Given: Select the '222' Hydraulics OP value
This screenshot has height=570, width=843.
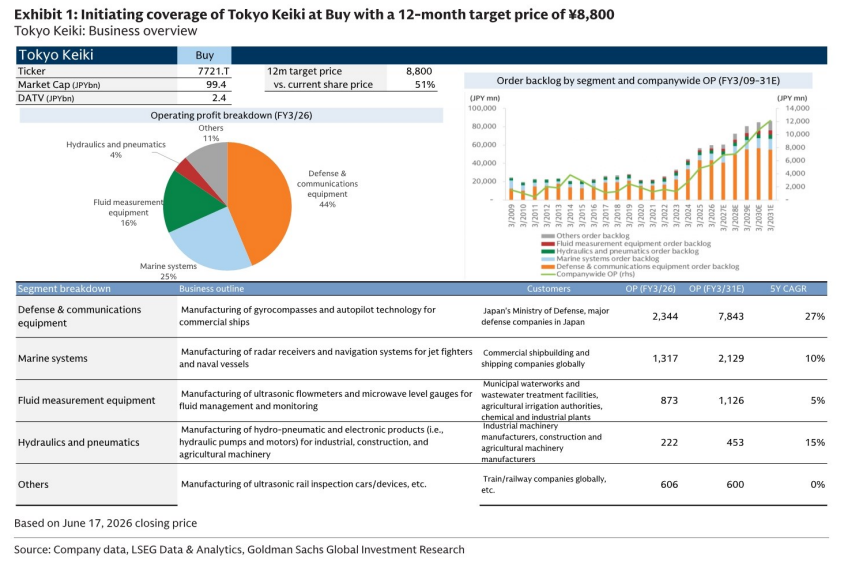Looking at the screenshot, I should point(669,443).
